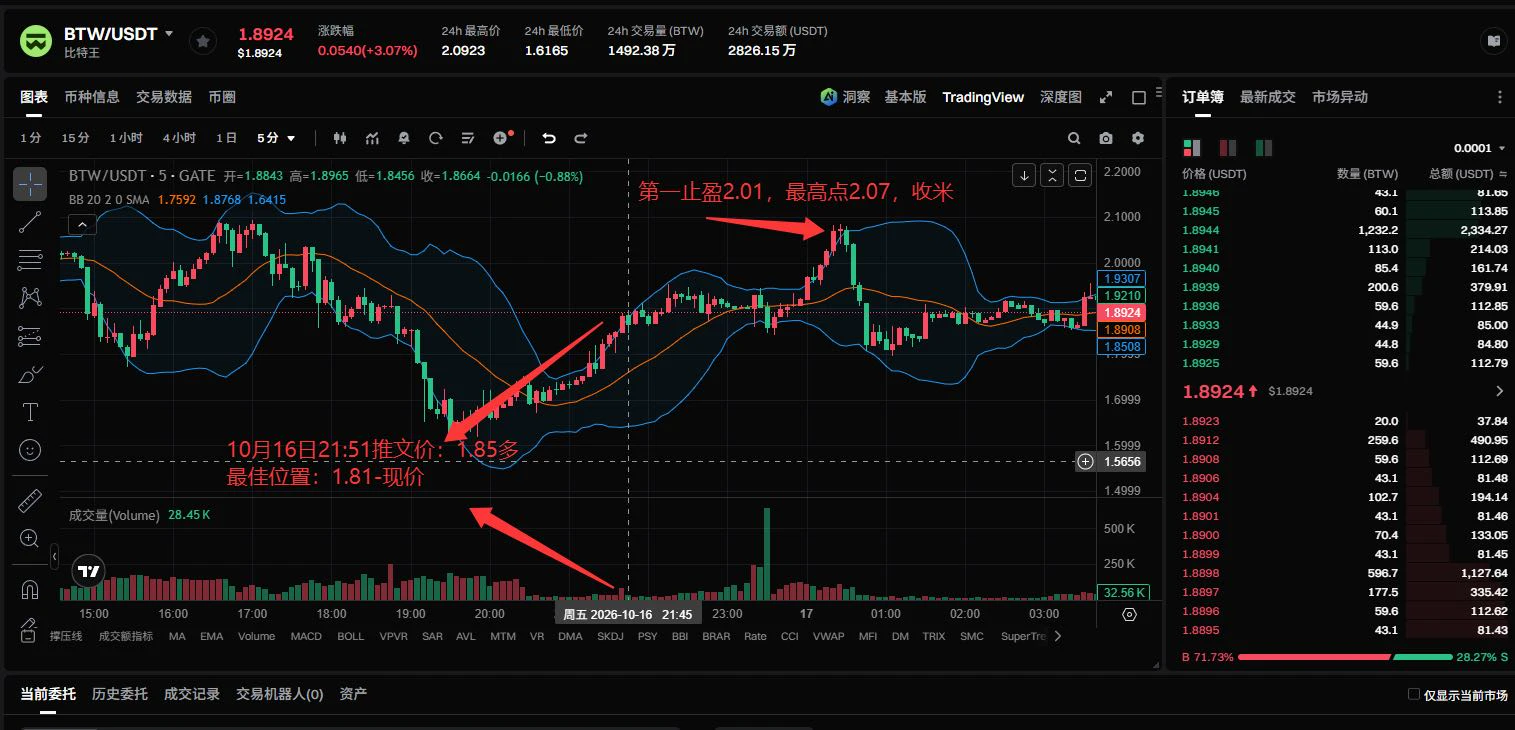Show the combined buy and sell order book view

[x=1191, y=148]
